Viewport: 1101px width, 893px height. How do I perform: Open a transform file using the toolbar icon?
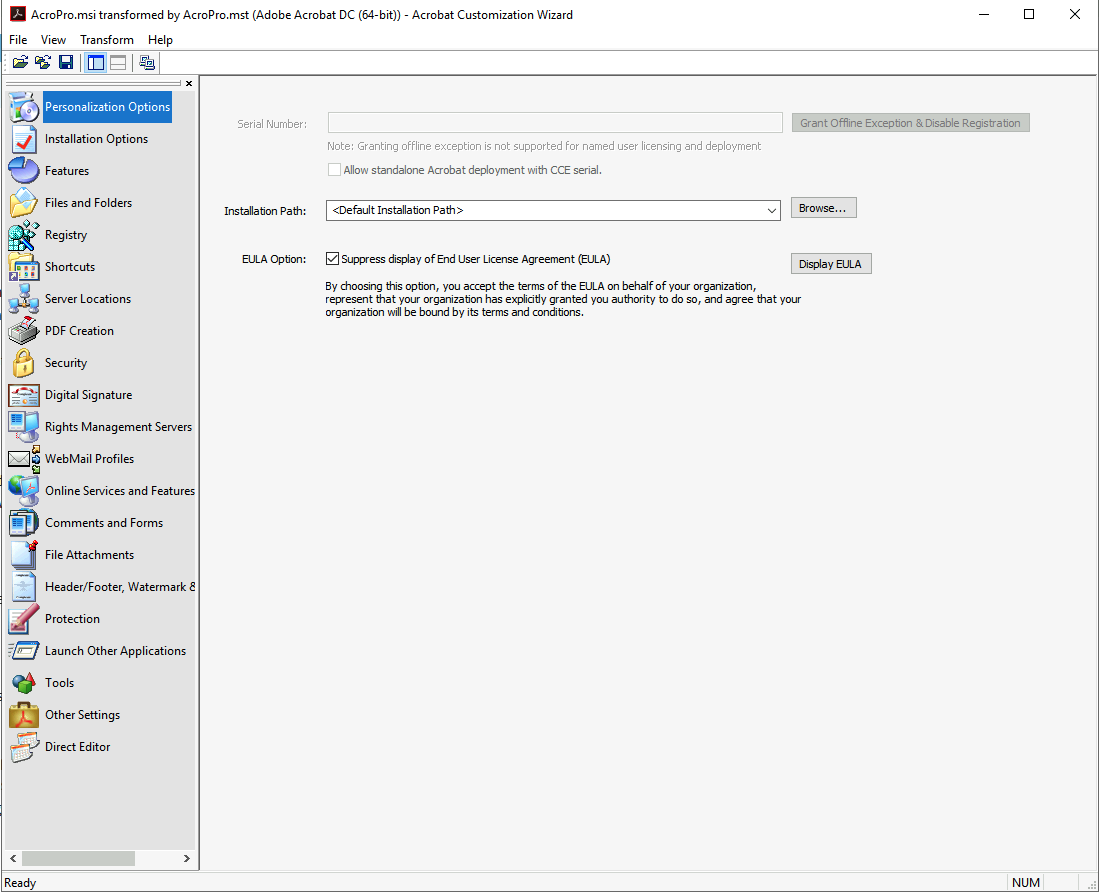click(x=42, y=62)
